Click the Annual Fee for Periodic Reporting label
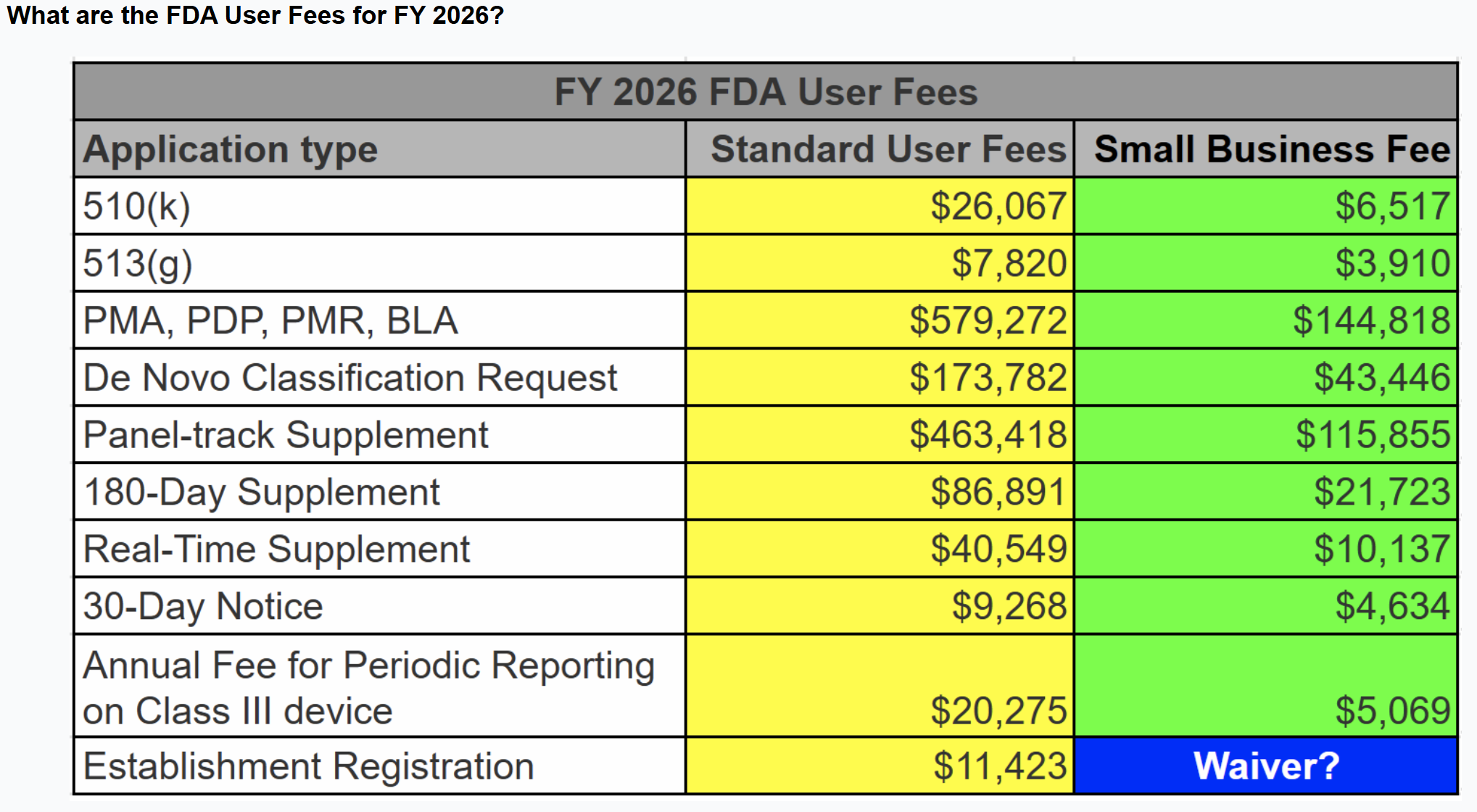1477x812 pixels. tap(368, 687)
